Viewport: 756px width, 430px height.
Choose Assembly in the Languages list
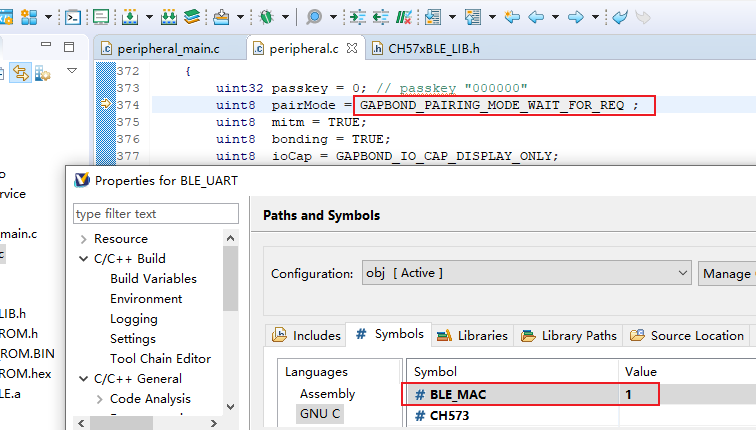(327, 394)
